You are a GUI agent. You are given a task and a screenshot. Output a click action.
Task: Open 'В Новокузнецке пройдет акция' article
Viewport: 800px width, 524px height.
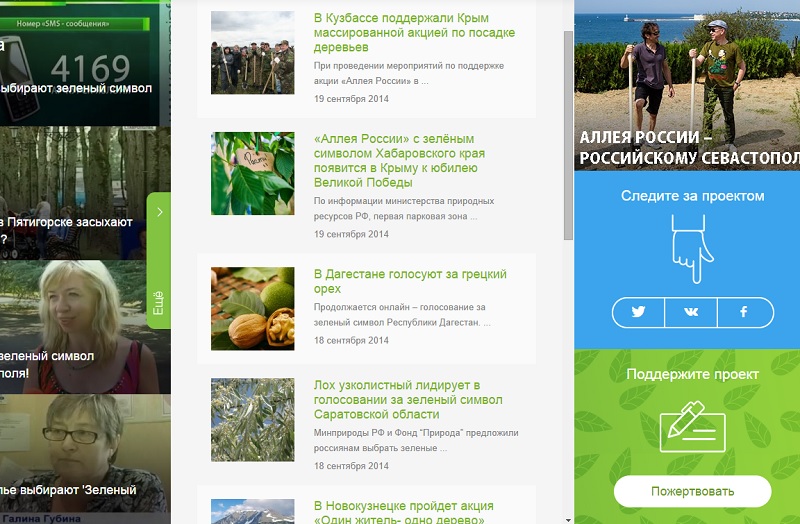coord(404,512)
